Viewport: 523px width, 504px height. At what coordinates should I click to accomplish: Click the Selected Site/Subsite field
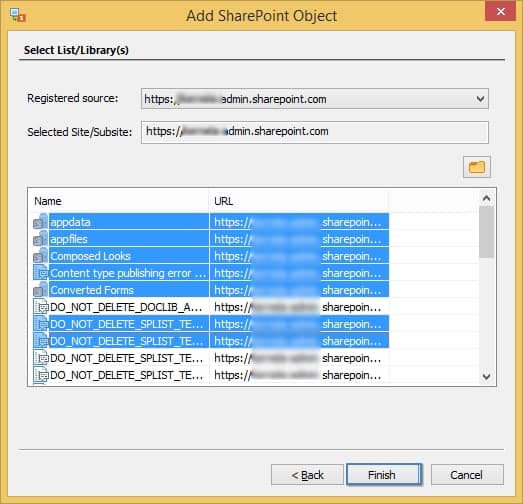(x=315, y=132)
